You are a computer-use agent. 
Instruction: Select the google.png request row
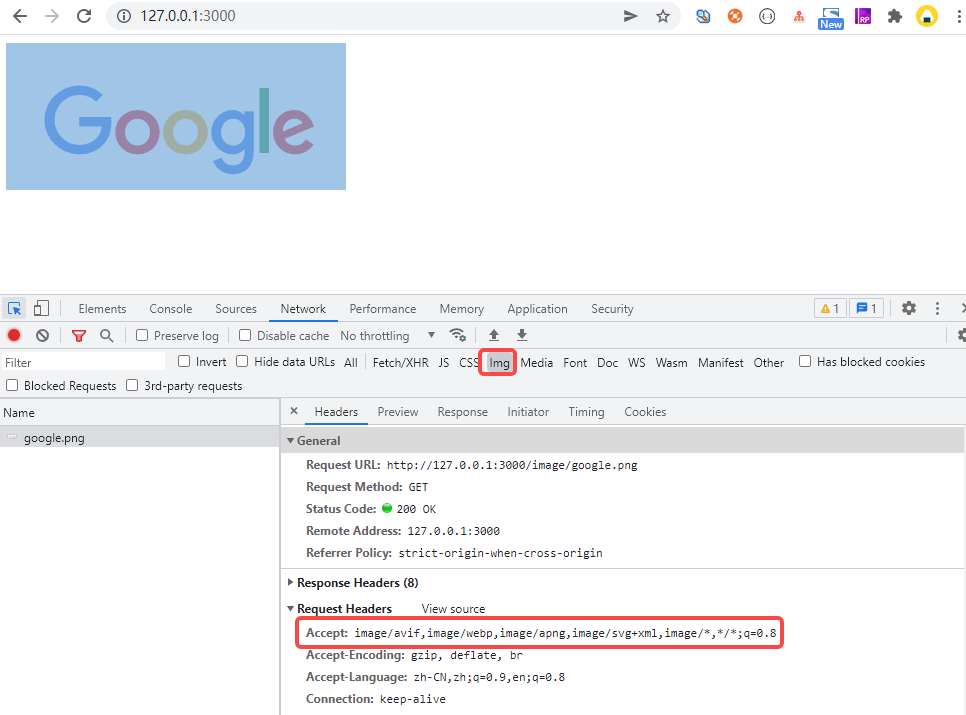click(x=140, y=438)
